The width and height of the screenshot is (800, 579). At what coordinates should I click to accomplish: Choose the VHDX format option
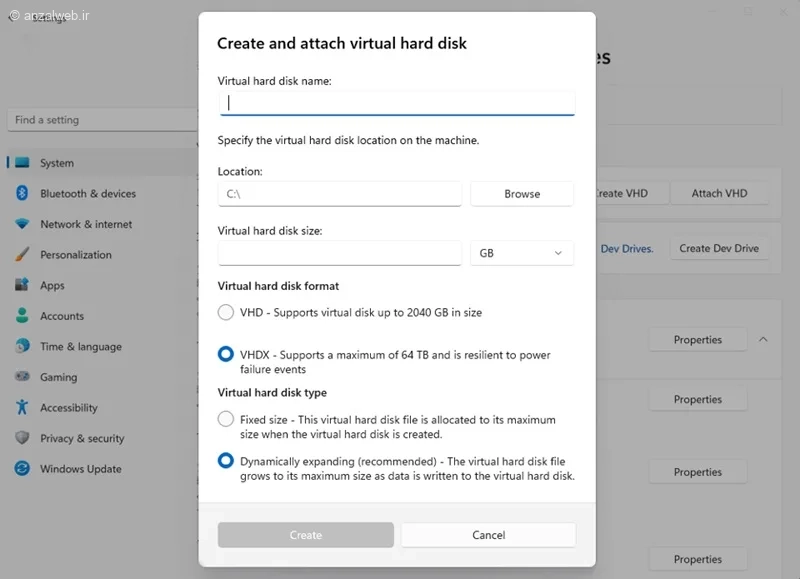(x=226, y=354)
